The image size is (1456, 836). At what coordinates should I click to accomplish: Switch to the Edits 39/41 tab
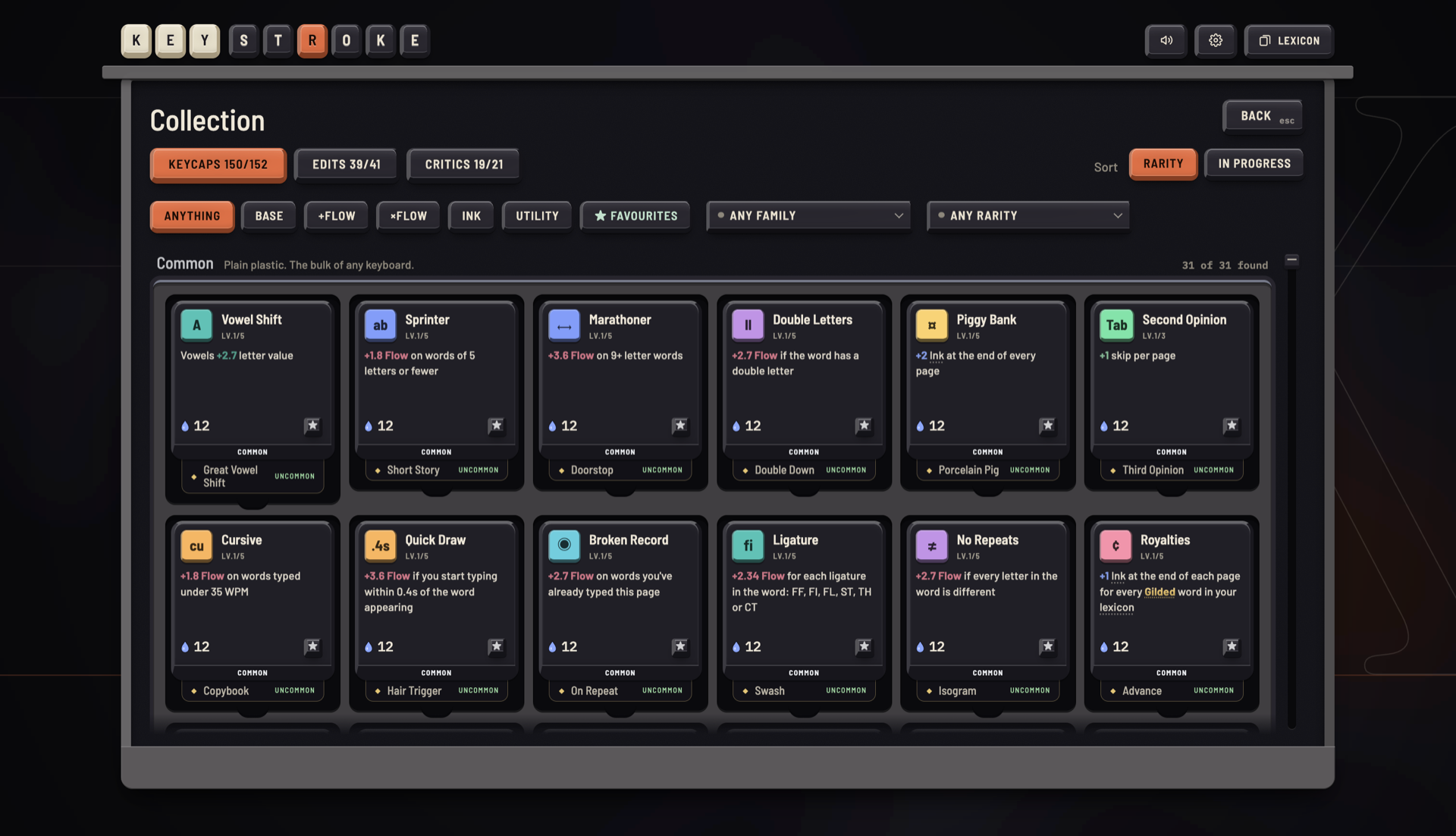[x=346, y=165]
